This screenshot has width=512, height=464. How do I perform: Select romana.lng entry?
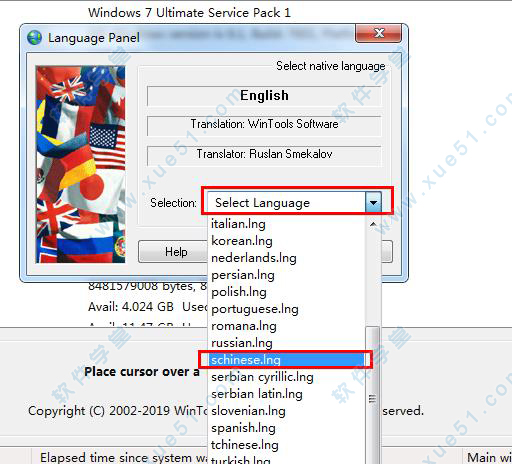pos(287,326)
